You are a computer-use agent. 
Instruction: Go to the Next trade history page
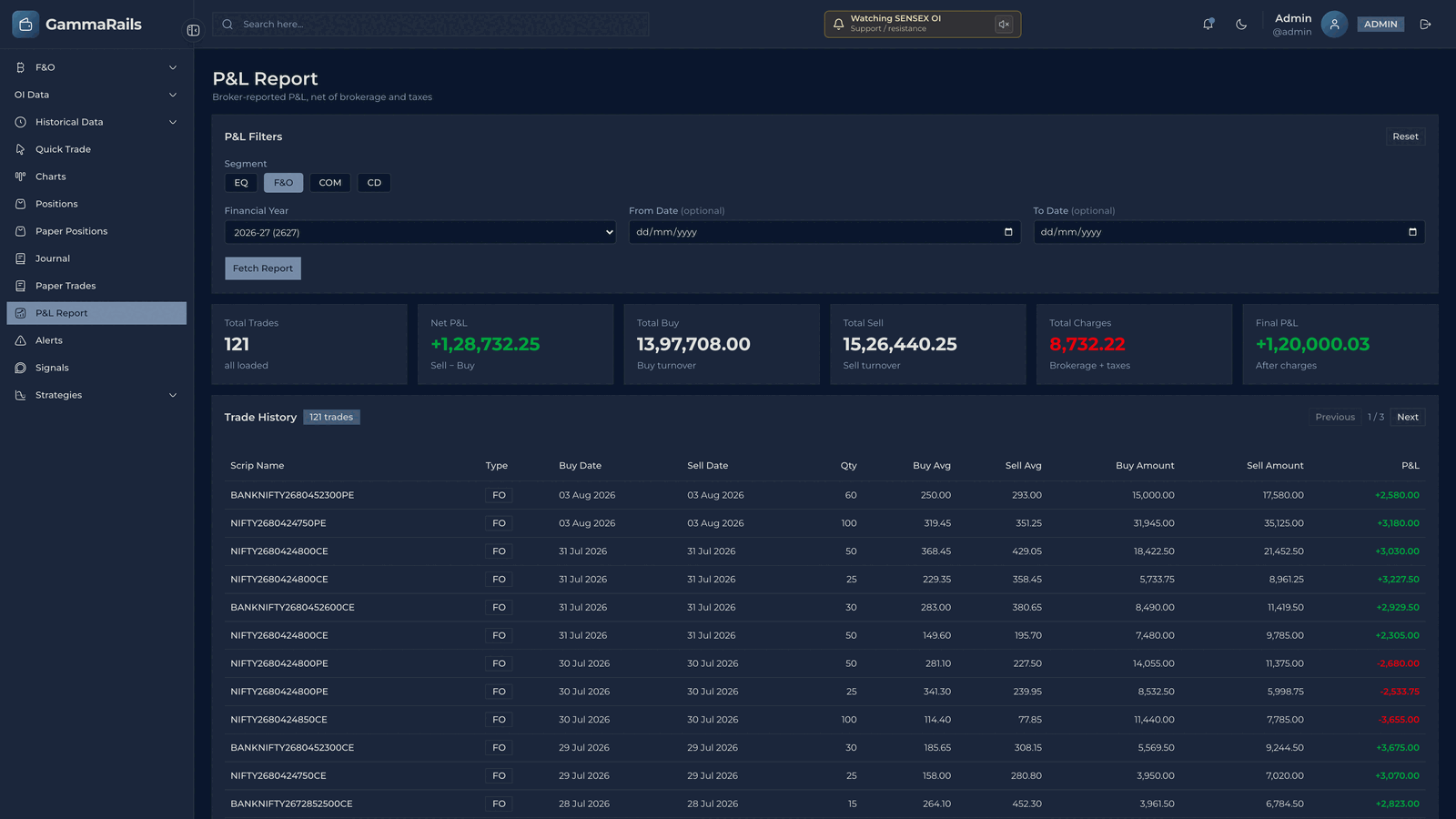[x=1408, y=417]
